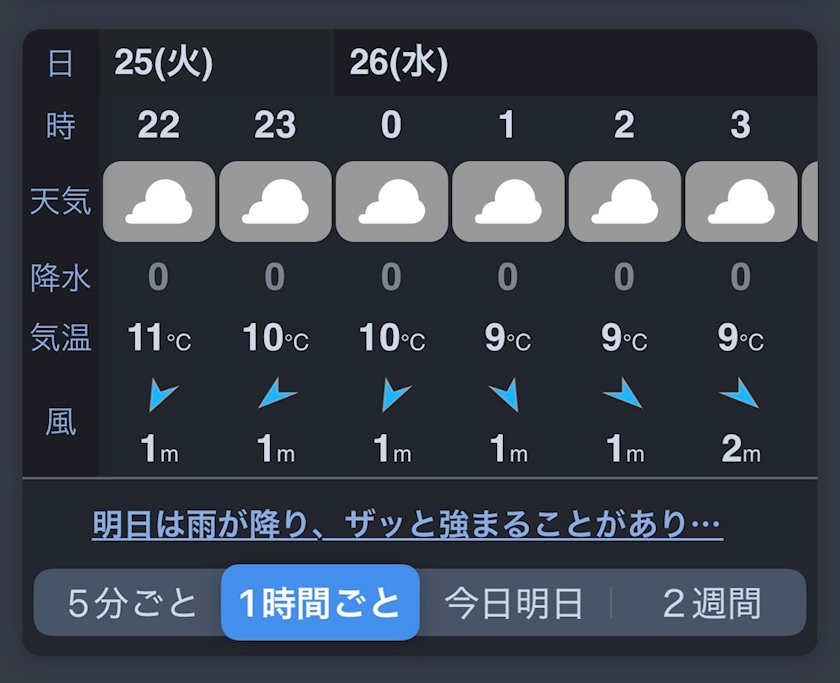840x683 pixels.
Task: Click the 25(火) date header
Action: [165, 63]
